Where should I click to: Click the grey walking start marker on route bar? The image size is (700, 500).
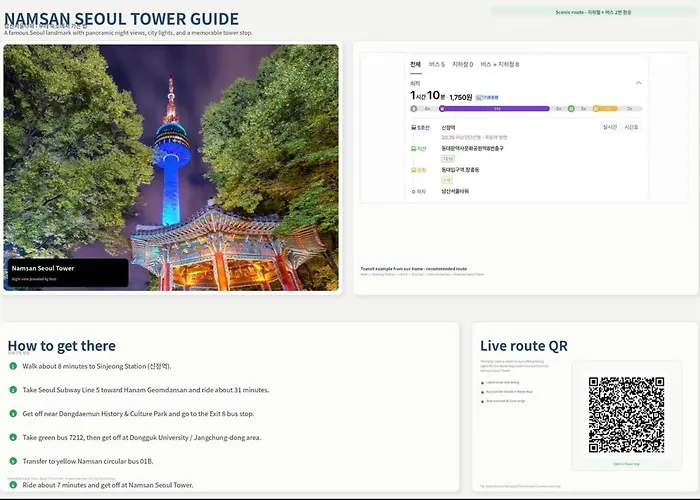click(x=413, y=108)
